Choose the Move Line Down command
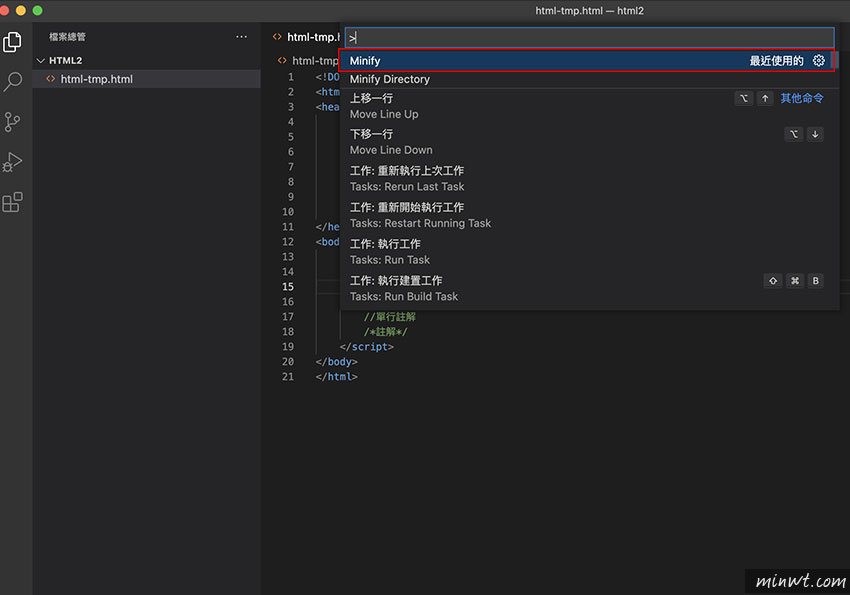The width and height of the screenshot is (850, 595). [589, 142]
